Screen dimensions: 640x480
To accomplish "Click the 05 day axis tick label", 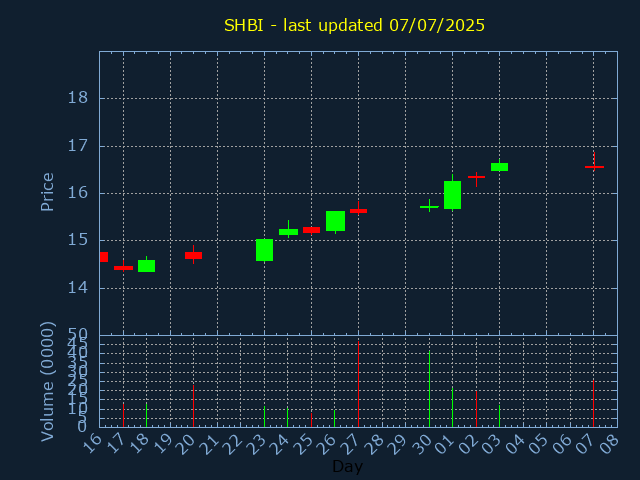I will (539, 443).
